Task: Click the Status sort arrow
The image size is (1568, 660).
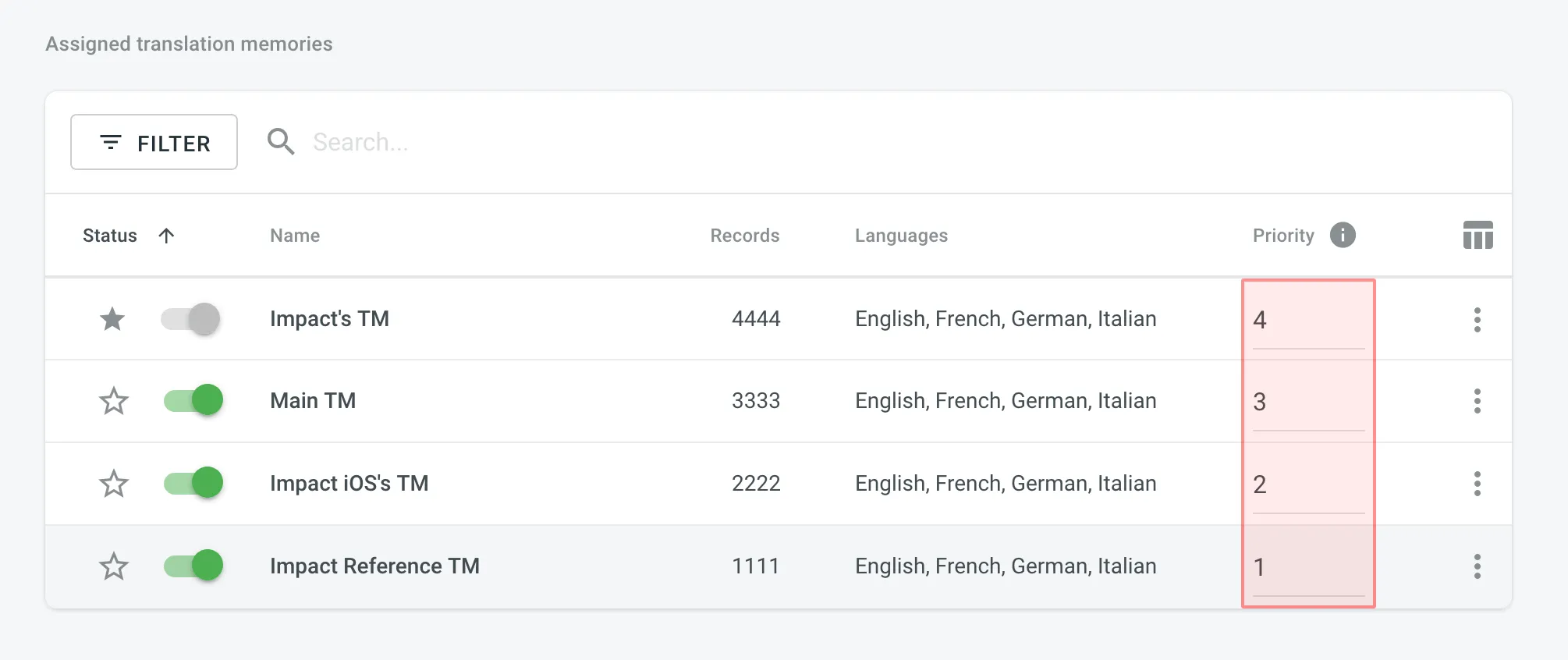Action: [x=166, y=236]
